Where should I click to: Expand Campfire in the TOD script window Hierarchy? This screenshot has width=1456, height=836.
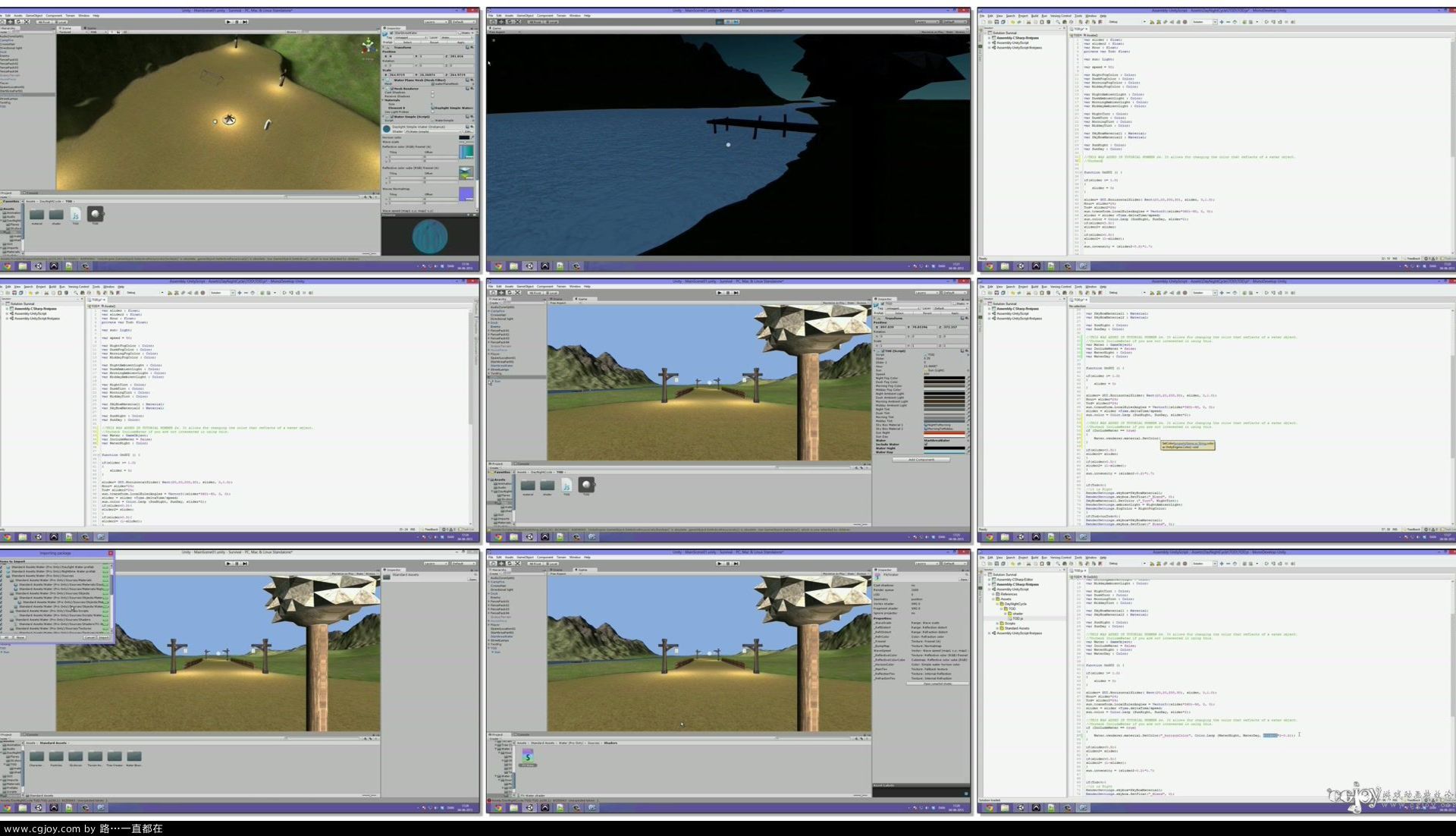point(488,311)
